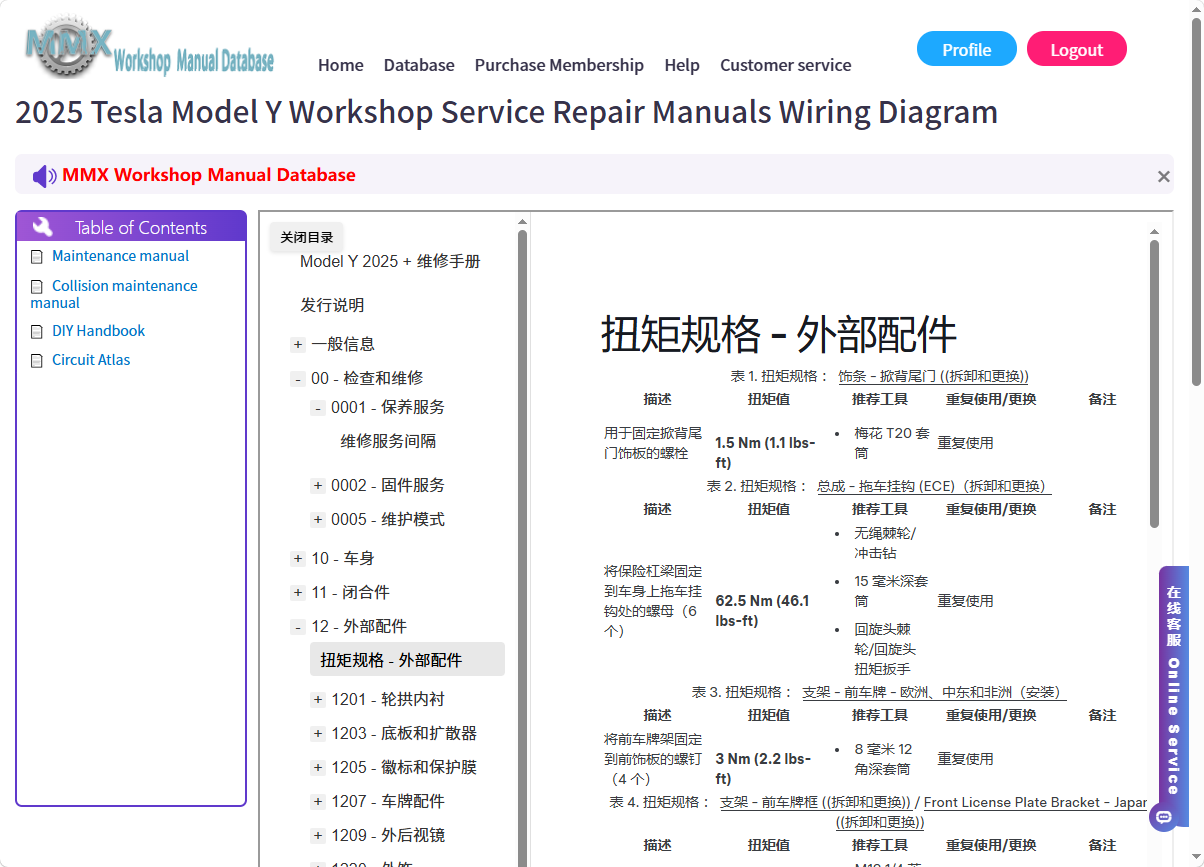Viewport: 1204px width, 867px height.
Task: Click the 62.5 Nm (46.1 lbs-ft) torque value
Action: coord(763,611)
